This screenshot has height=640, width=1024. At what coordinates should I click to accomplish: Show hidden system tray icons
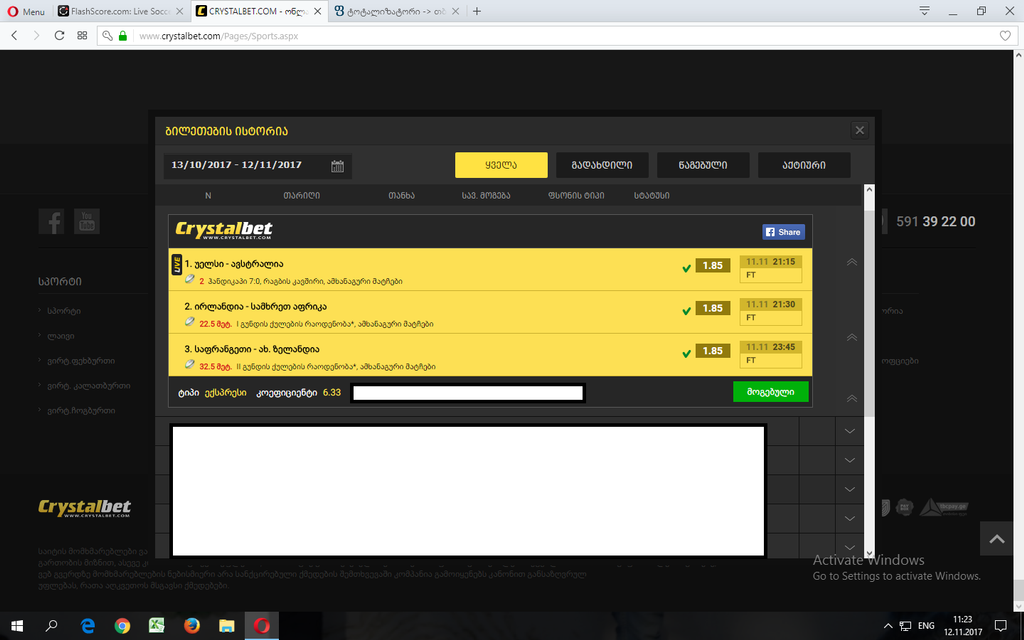tap(888, 626)
